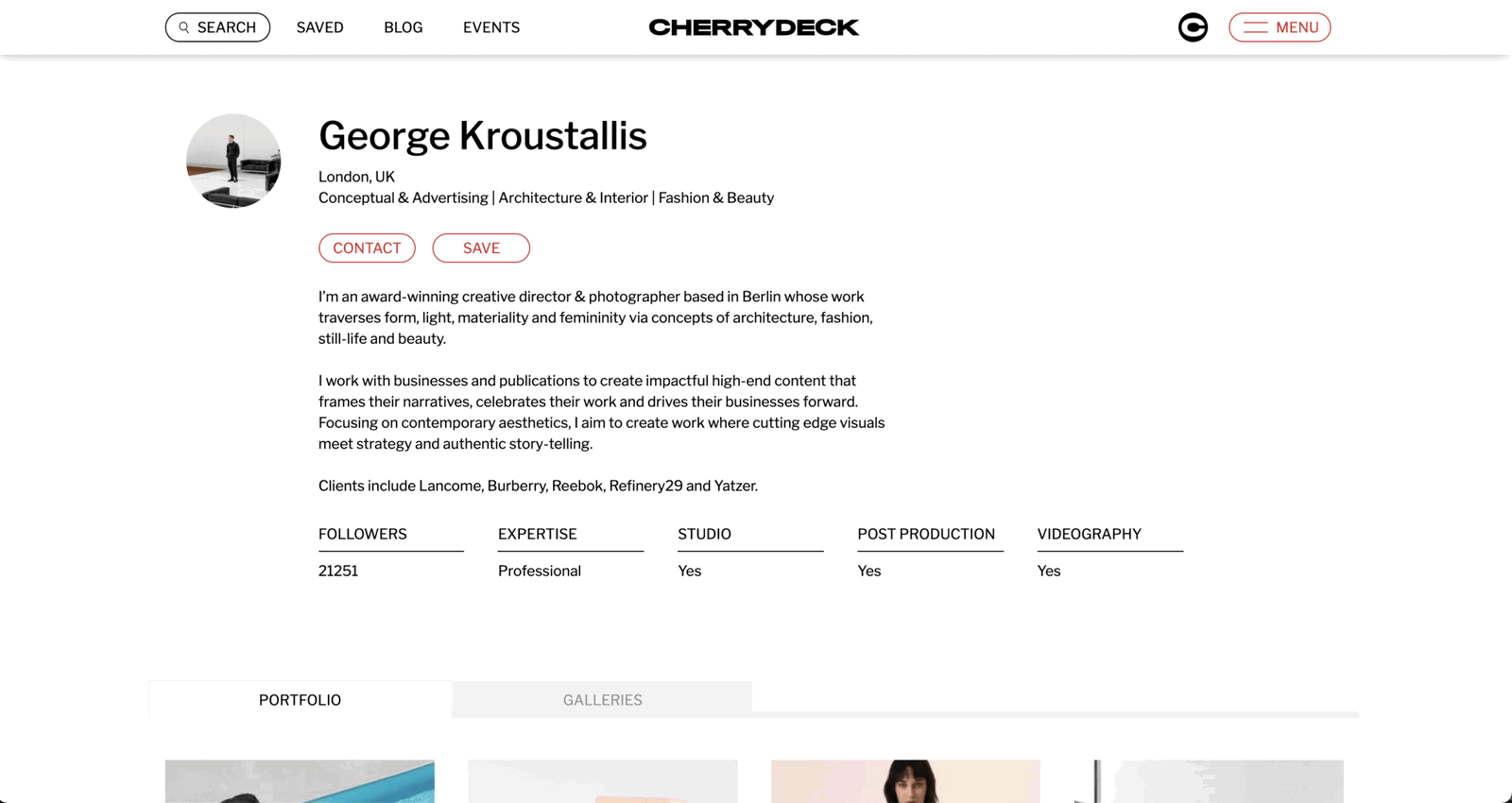The height and width of the screenshot is (803, 1512).
Task: Open the Events page
Action: (491, 27)
